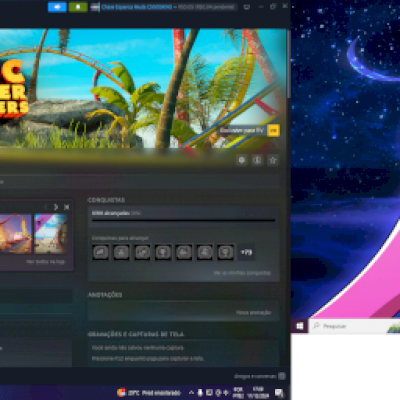Click the GRAVAÇÕES E CAPTURAS DE TELA heading
The height and width of the screenshot is (400, 400).
pyautogui.click(x=136, y=334)
